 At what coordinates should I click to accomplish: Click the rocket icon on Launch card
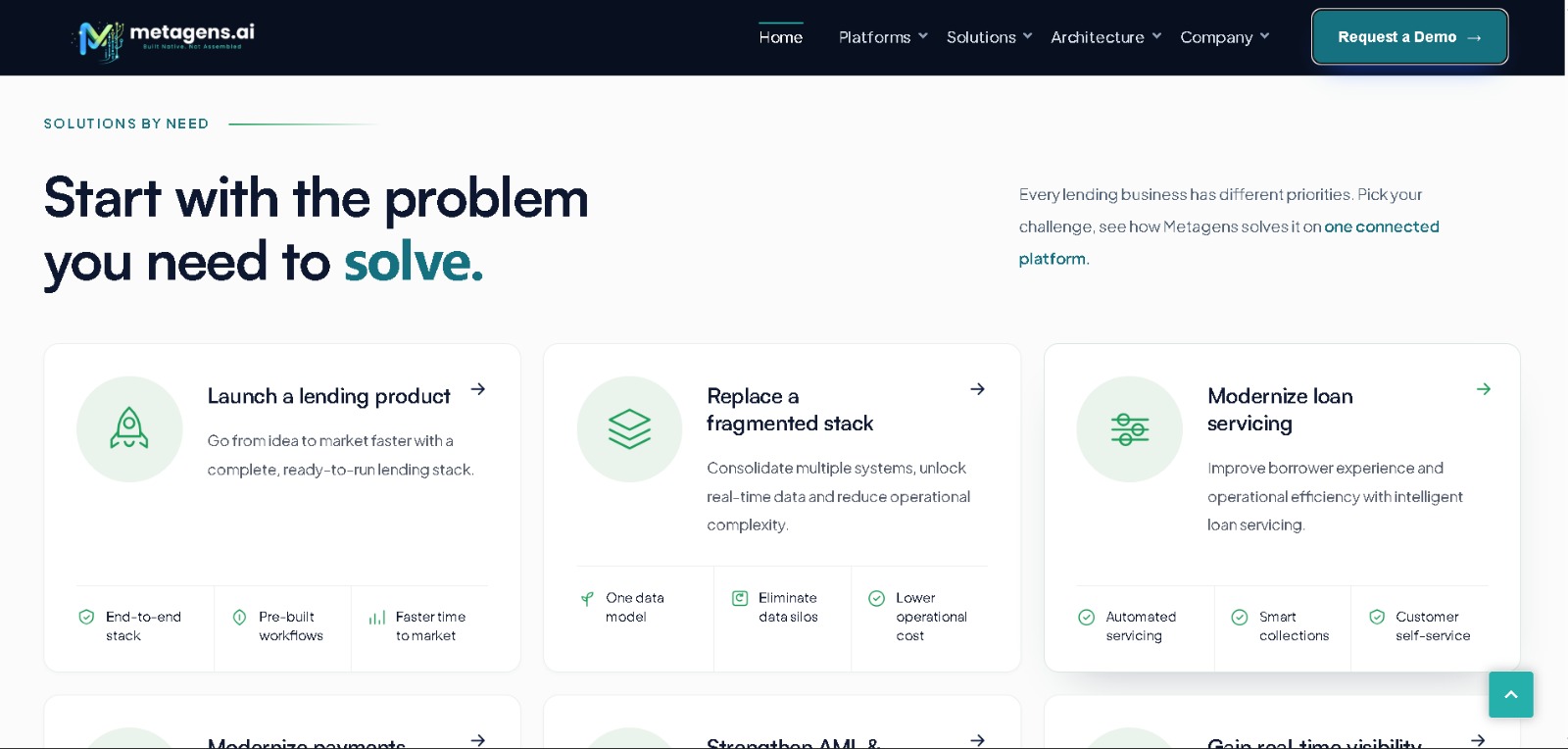(129, 428)
